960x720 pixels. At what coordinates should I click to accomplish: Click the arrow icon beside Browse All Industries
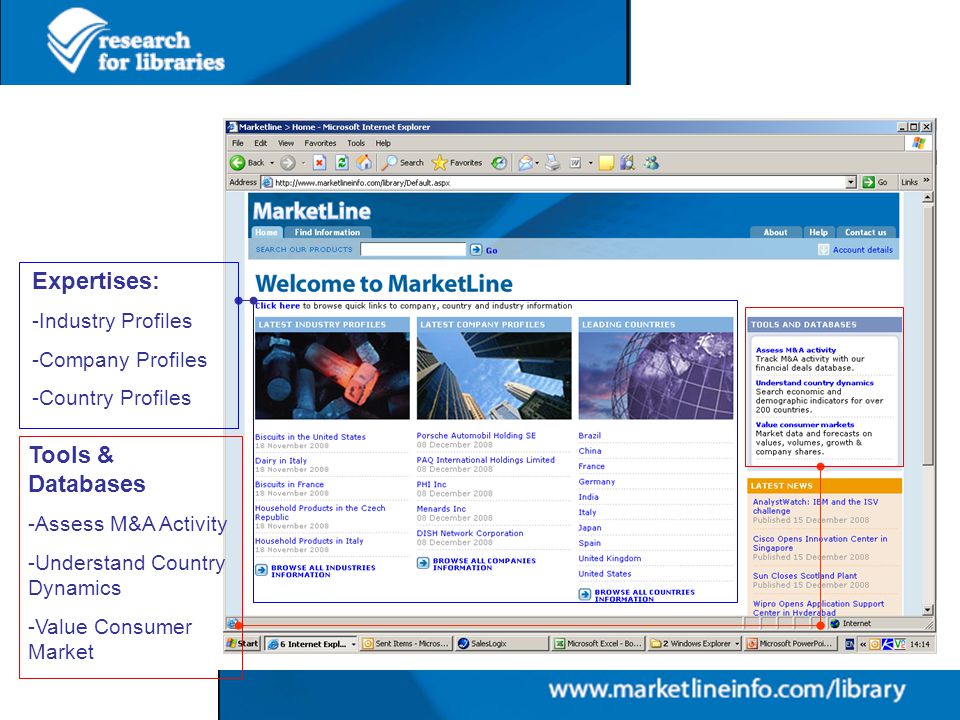point(261,571)
